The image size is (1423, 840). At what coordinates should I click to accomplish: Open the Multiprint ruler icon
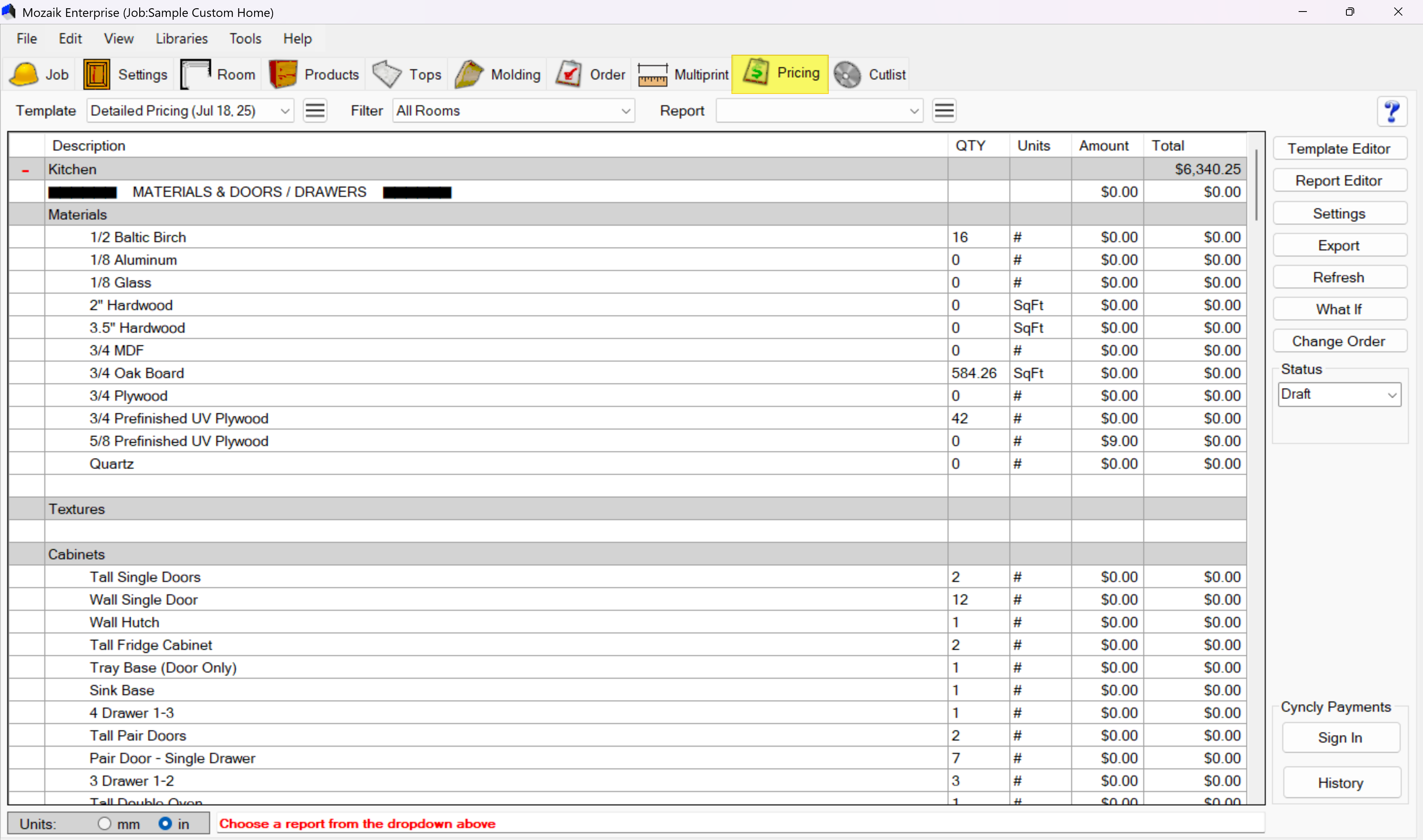coord(653,74)
